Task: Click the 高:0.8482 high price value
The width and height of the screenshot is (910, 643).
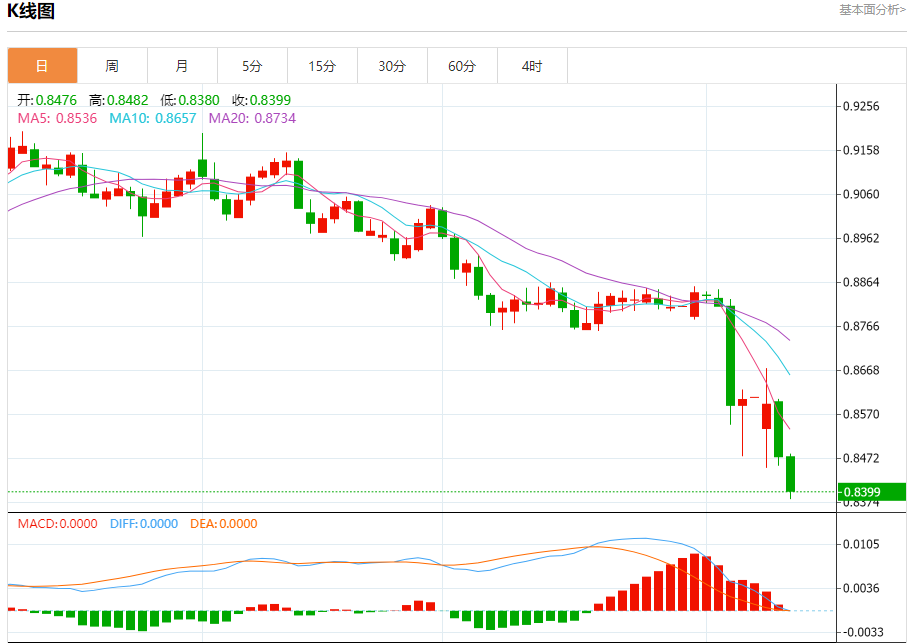Action: pos(118,100)
